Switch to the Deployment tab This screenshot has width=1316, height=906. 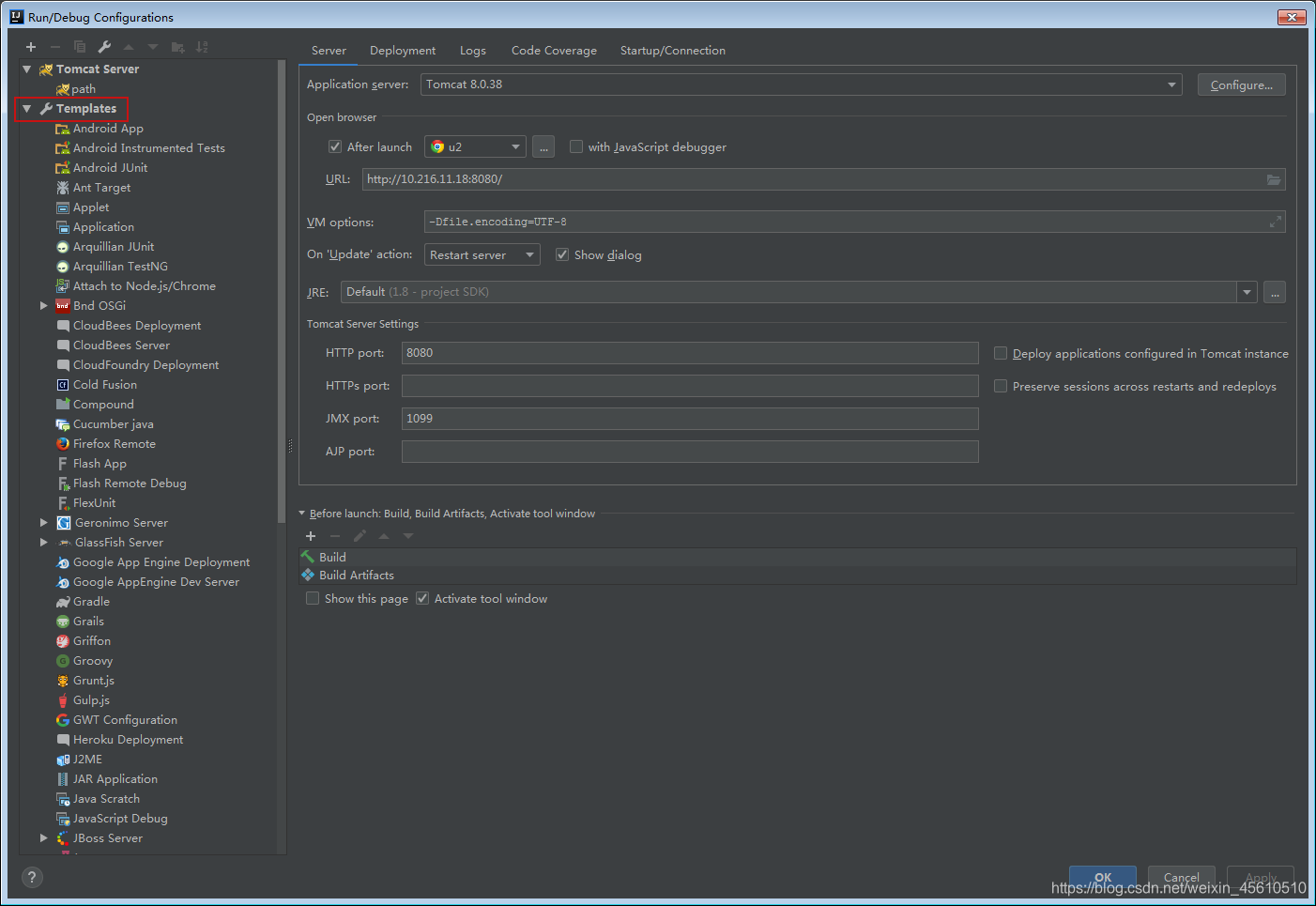pyautogui.click(x=403, y=51)
